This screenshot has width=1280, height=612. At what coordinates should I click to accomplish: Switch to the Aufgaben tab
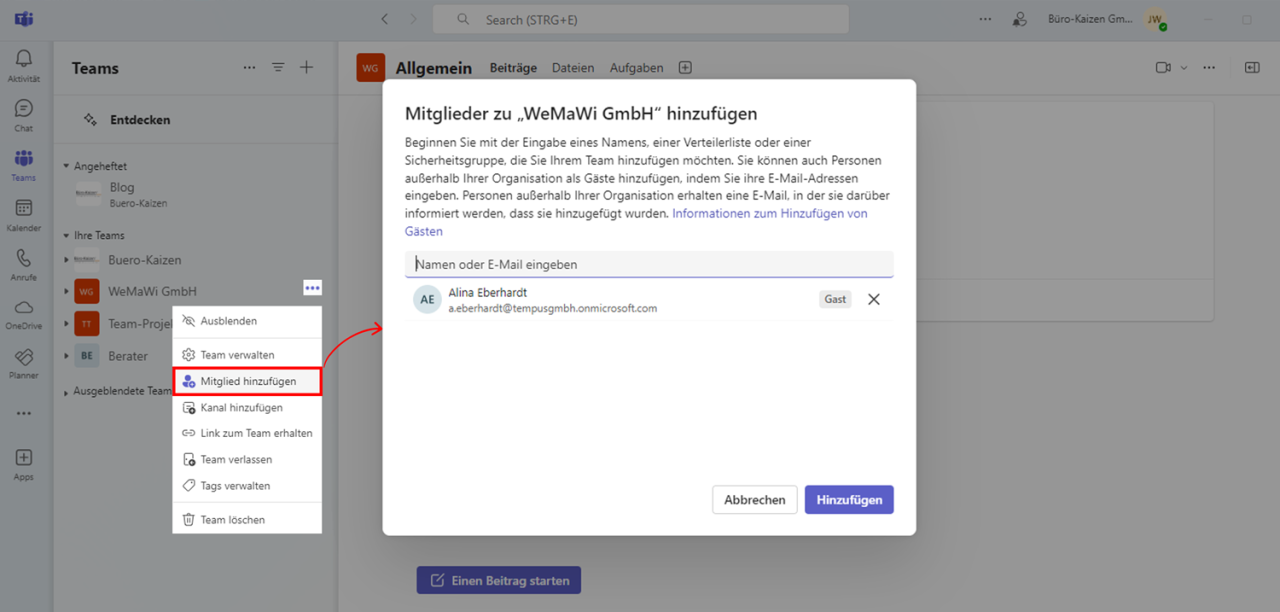(637, 68)
